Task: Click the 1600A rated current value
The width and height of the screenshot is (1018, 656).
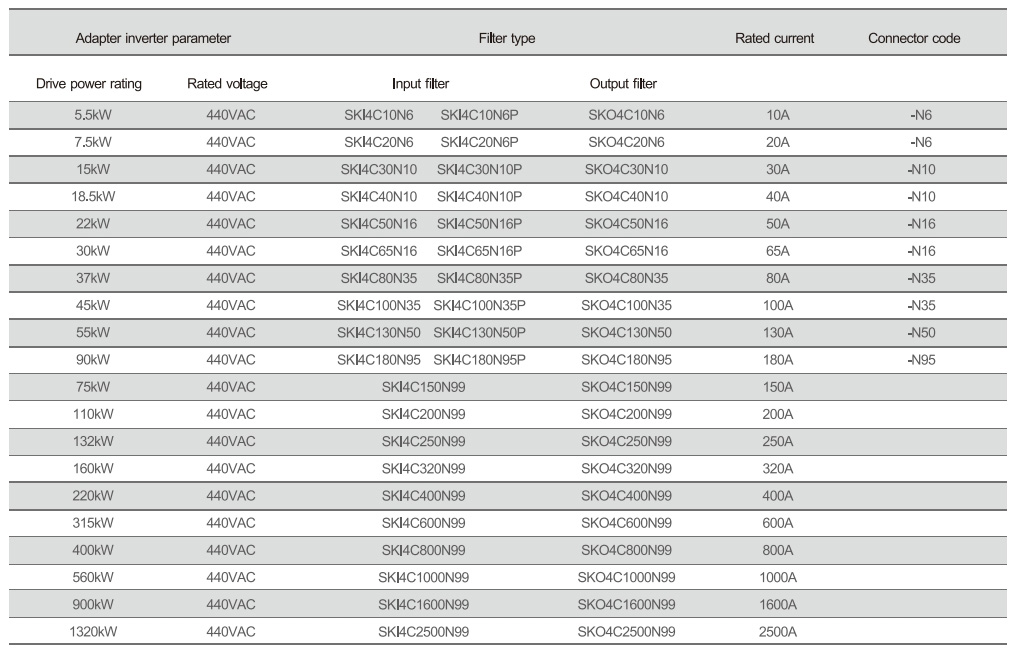Action: point(778,605)
